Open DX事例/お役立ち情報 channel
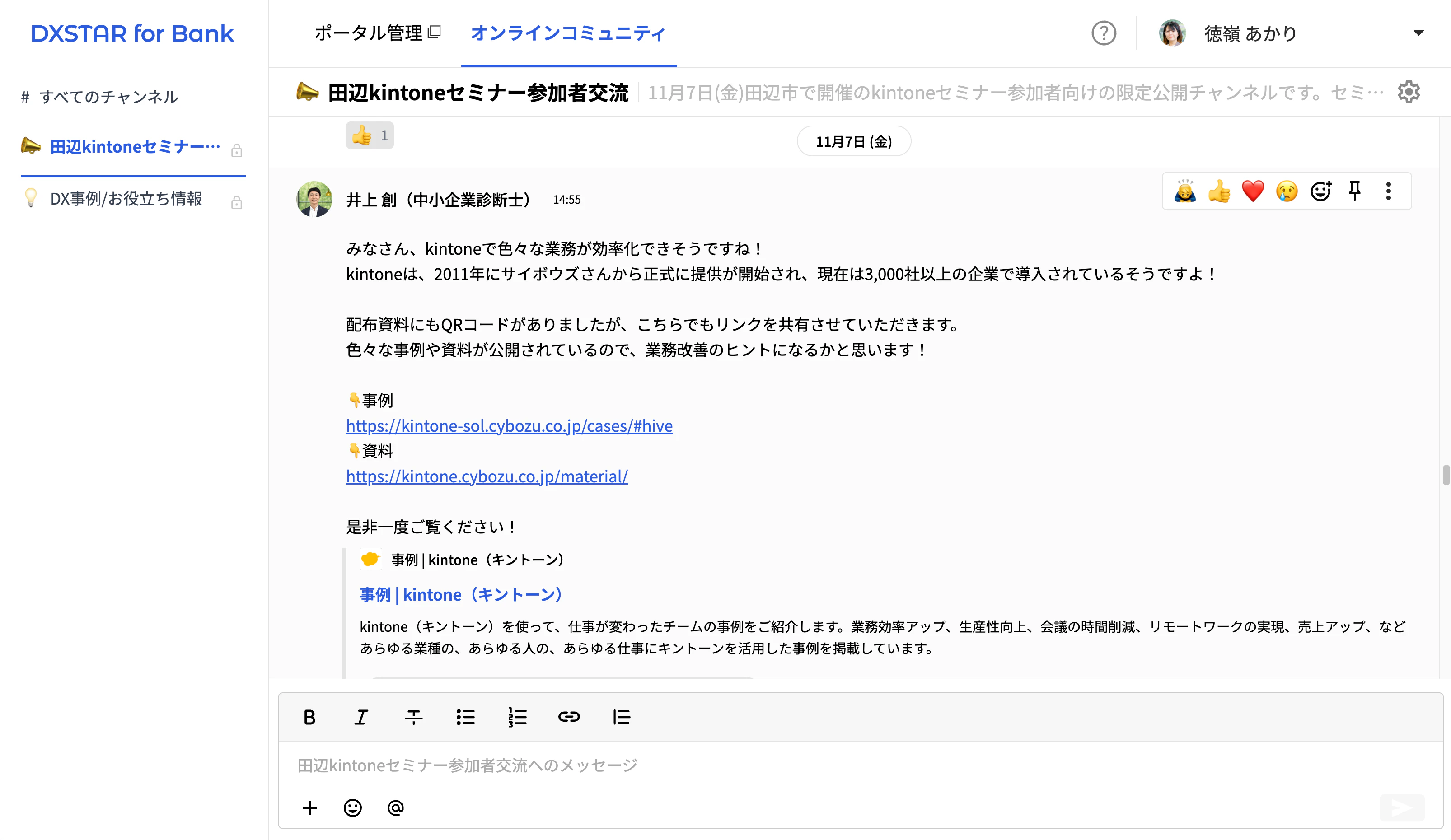1451x840 pixels. 133,199
